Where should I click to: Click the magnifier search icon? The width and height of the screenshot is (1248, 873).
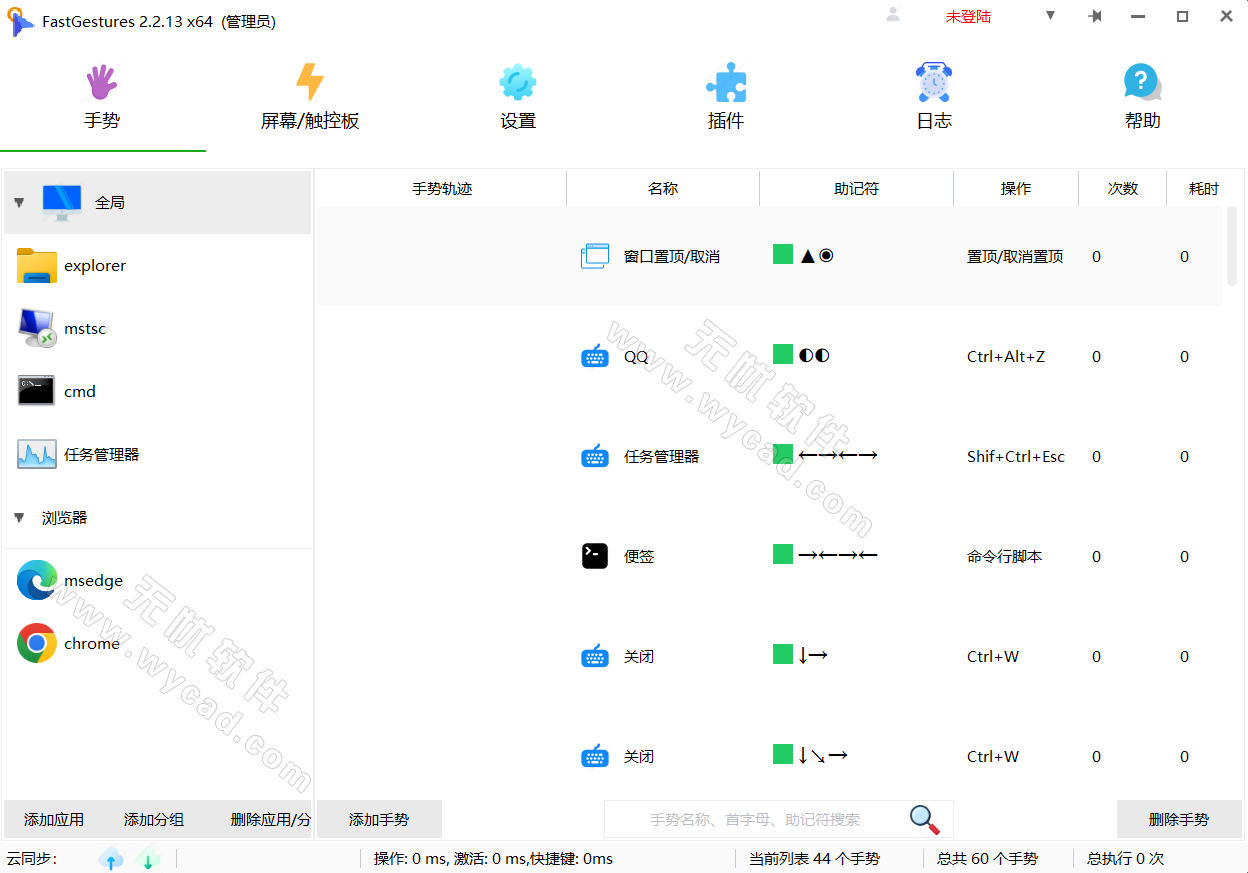[924, 819]
